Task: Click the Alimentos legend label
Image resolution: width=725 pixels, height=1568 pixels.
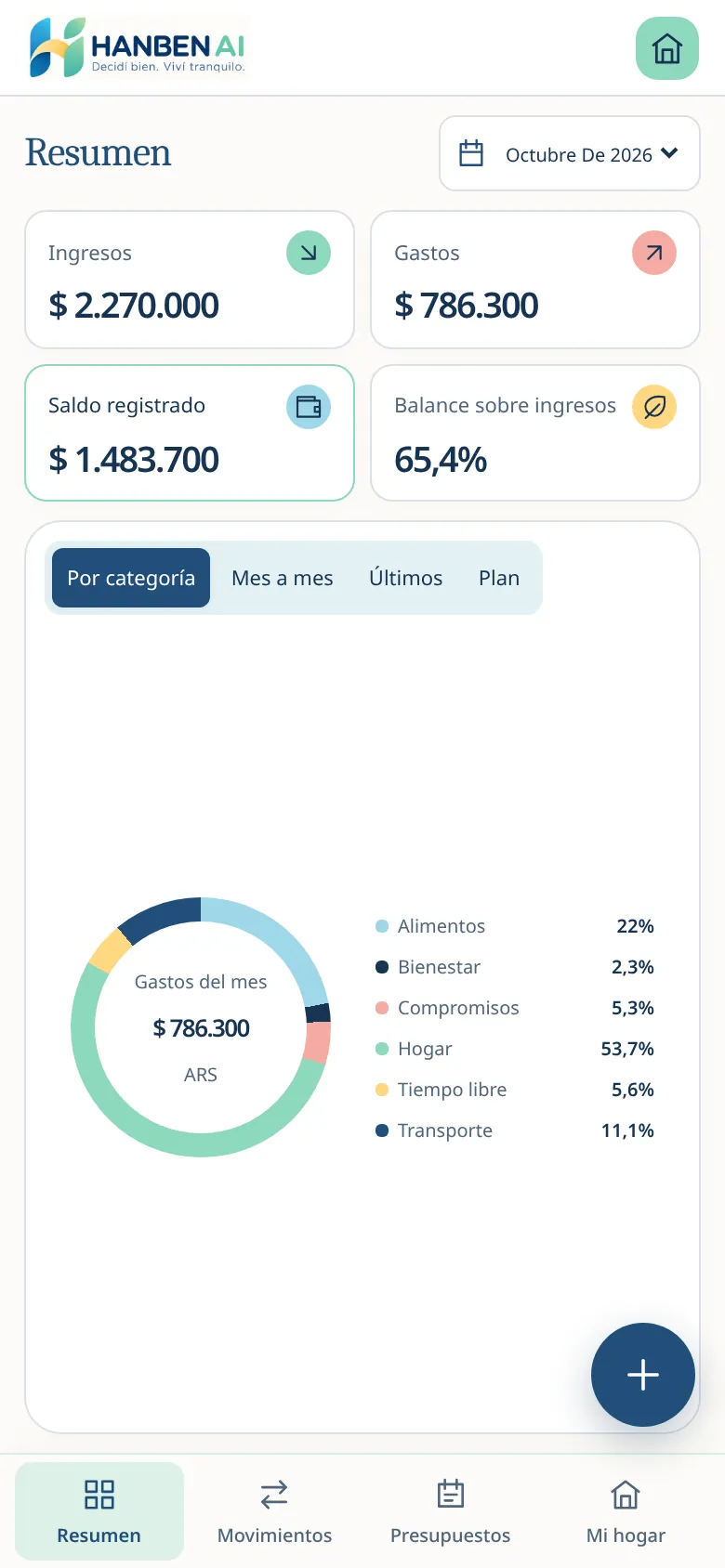Action: (442, 926)
